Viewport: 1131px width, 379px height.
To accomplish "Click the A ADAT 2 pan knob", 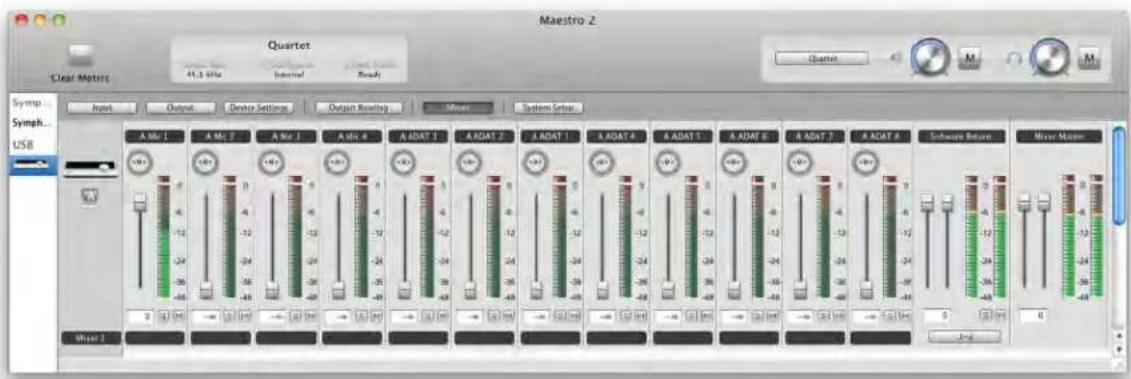I will pyautogui.click(x=469, y=162).
